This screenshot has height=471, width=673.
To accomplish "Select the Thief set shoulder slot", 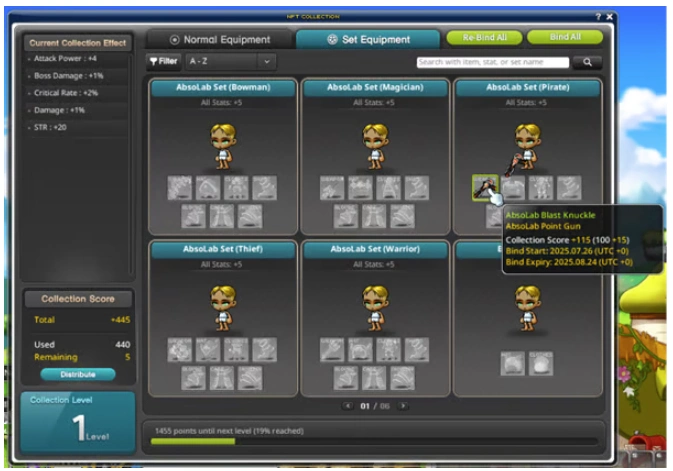I will pos(250,377).
